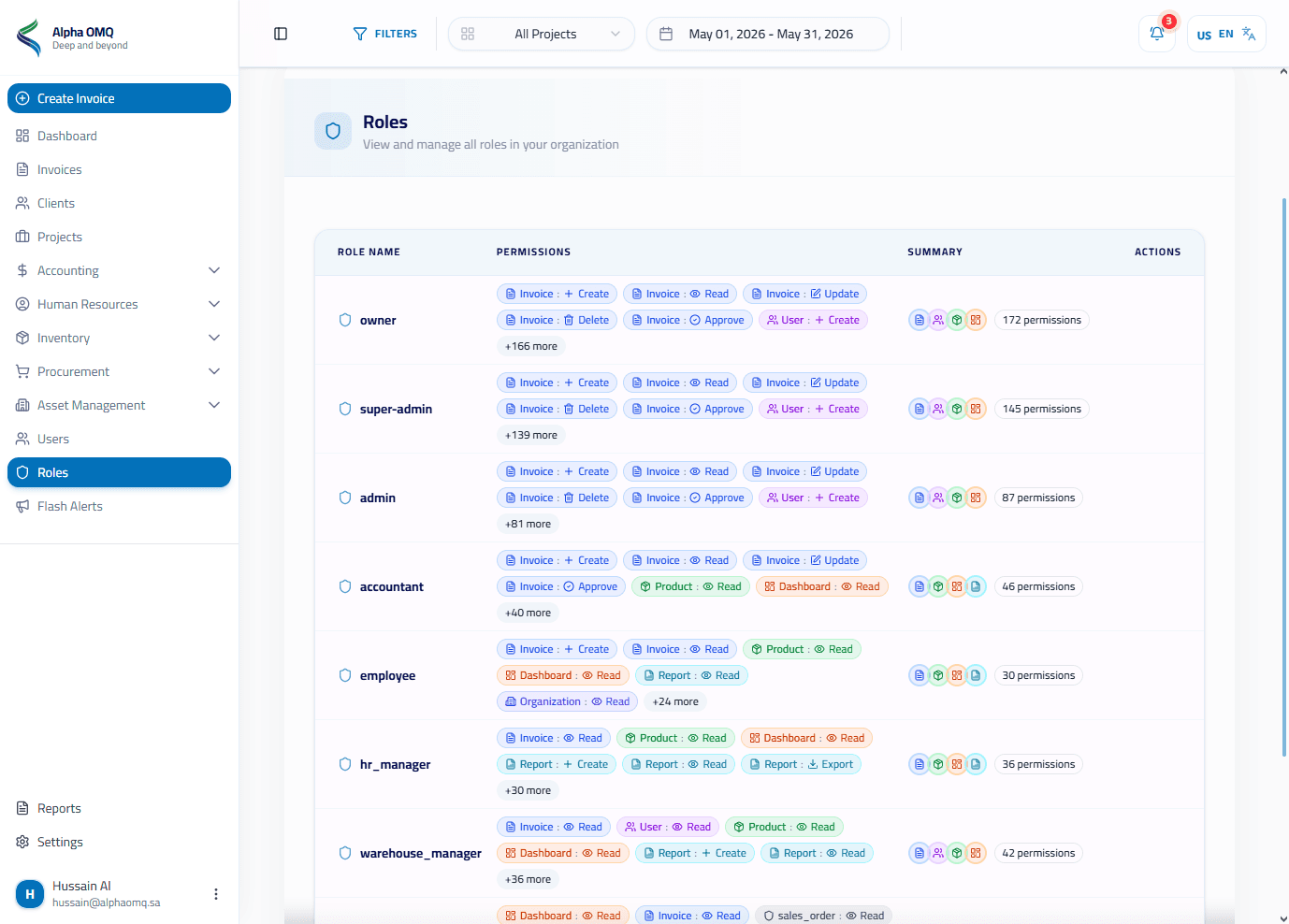
Task: Click the Invoices sidebar icon
Action: click(x=22, y=169)
